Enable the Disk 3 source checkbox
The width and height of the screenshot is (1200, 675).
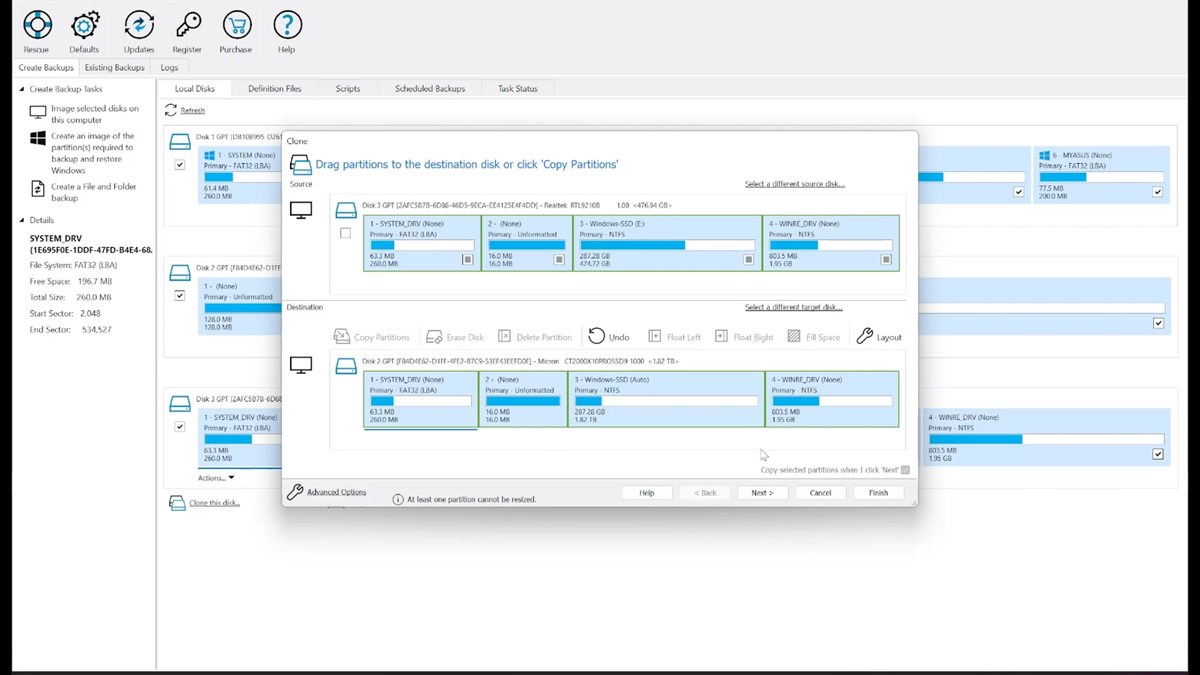point(346,232)
